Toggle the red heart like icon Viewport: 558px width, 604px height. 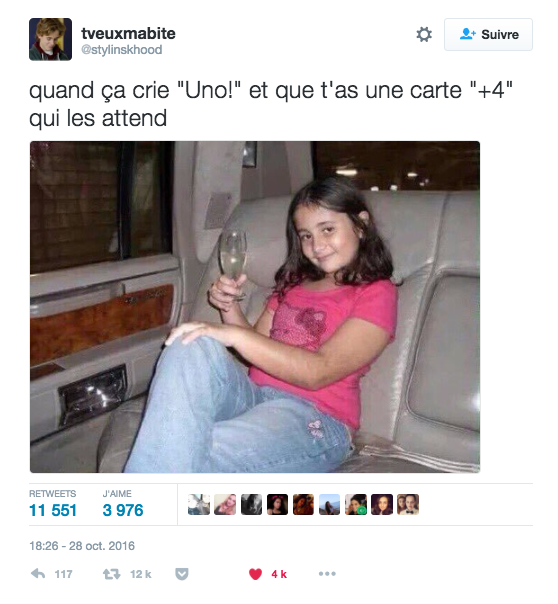point(255,574)
